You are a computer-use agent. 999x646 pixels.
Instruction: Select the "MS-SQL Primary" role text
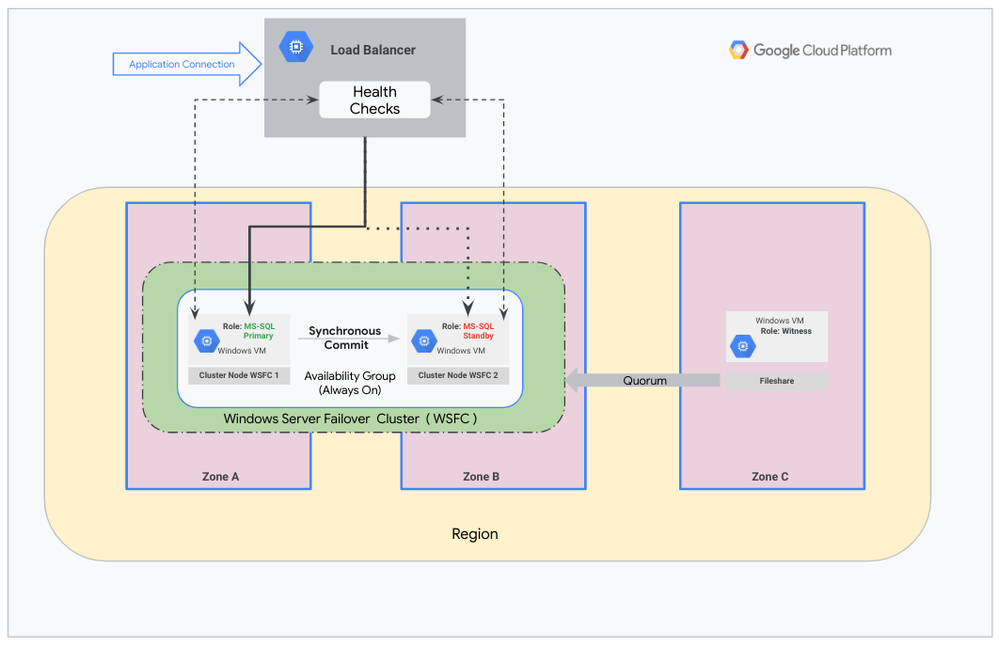click(259, 331)
